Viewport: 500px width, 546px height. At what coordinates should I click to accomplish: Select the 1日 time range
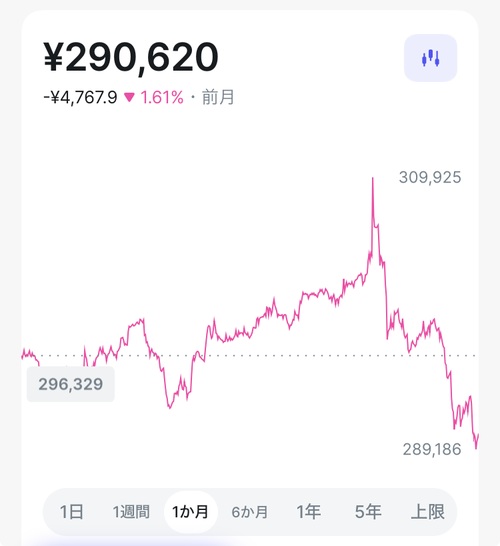coord(72,512)
